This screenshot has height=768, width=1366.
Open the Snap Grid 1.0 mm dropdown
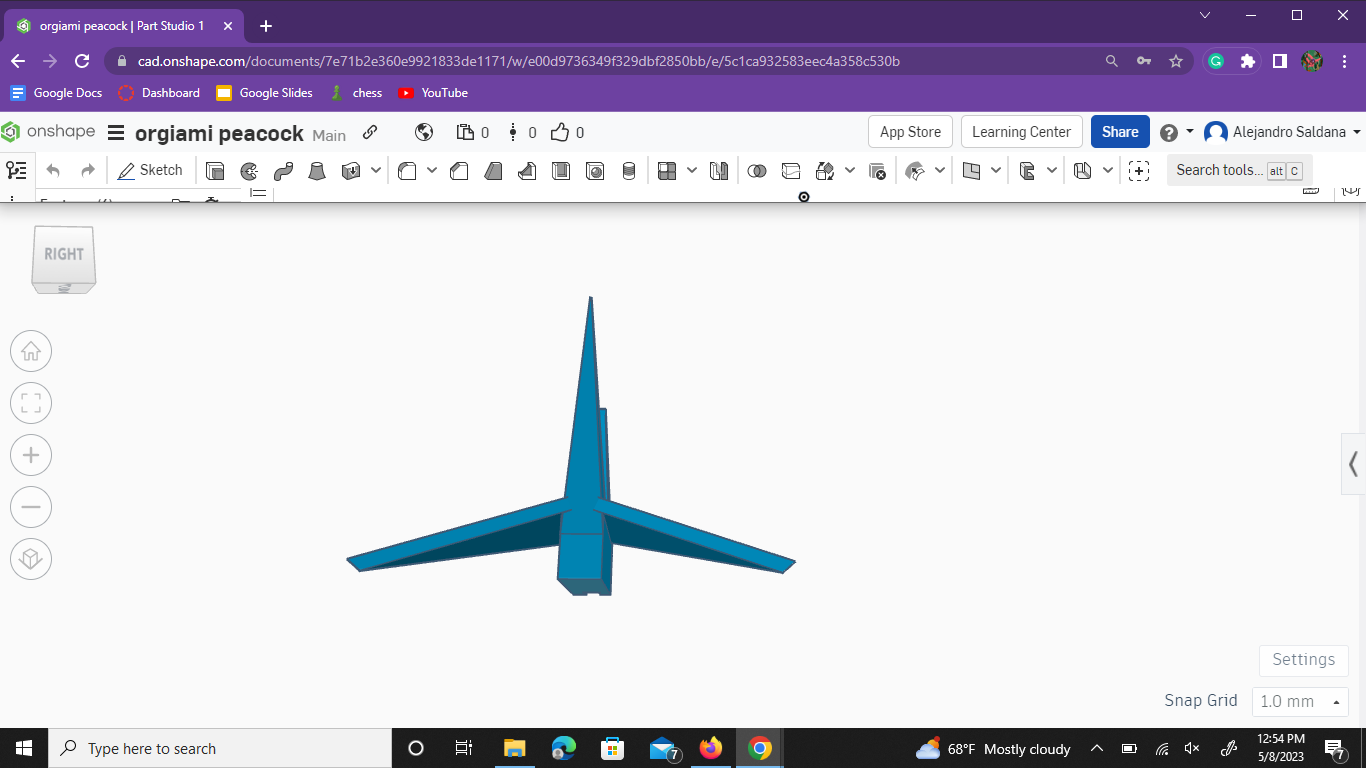pyautogui.click(x=1300, y=701)
